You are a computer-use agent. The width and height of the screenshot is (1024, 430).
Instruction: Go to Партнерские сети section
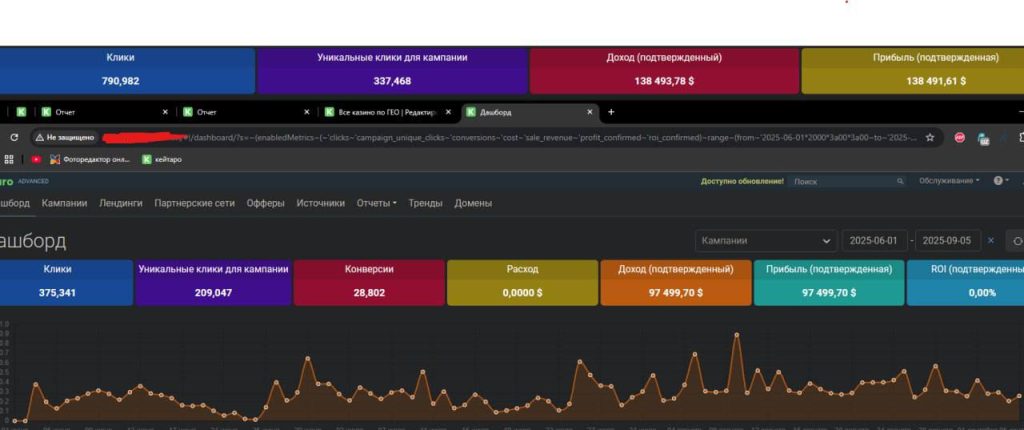pyautogui.click(x=194, y=203)
